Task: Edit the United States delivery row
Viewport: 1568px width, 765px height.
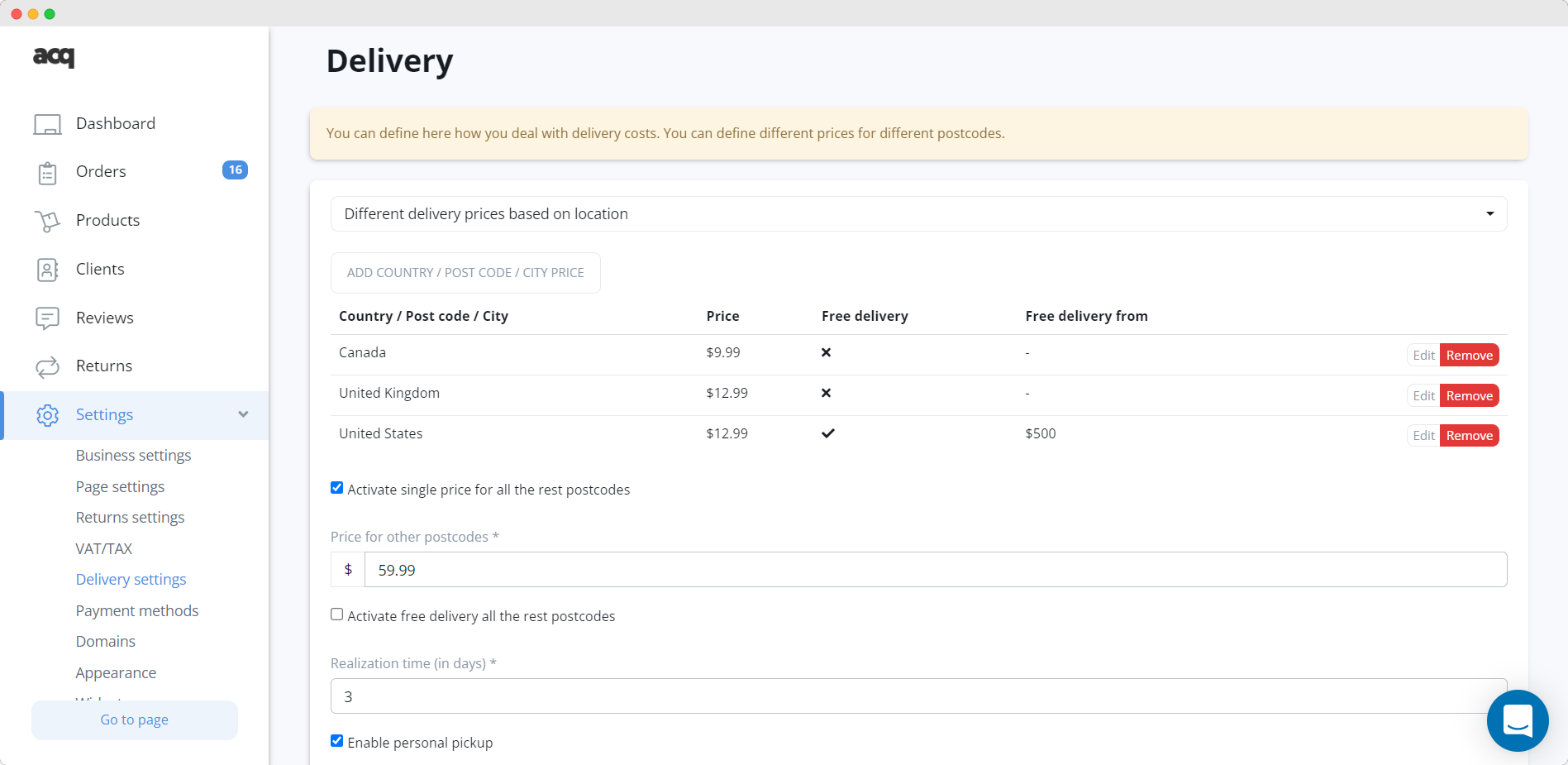Action: tap(1423, 435)
